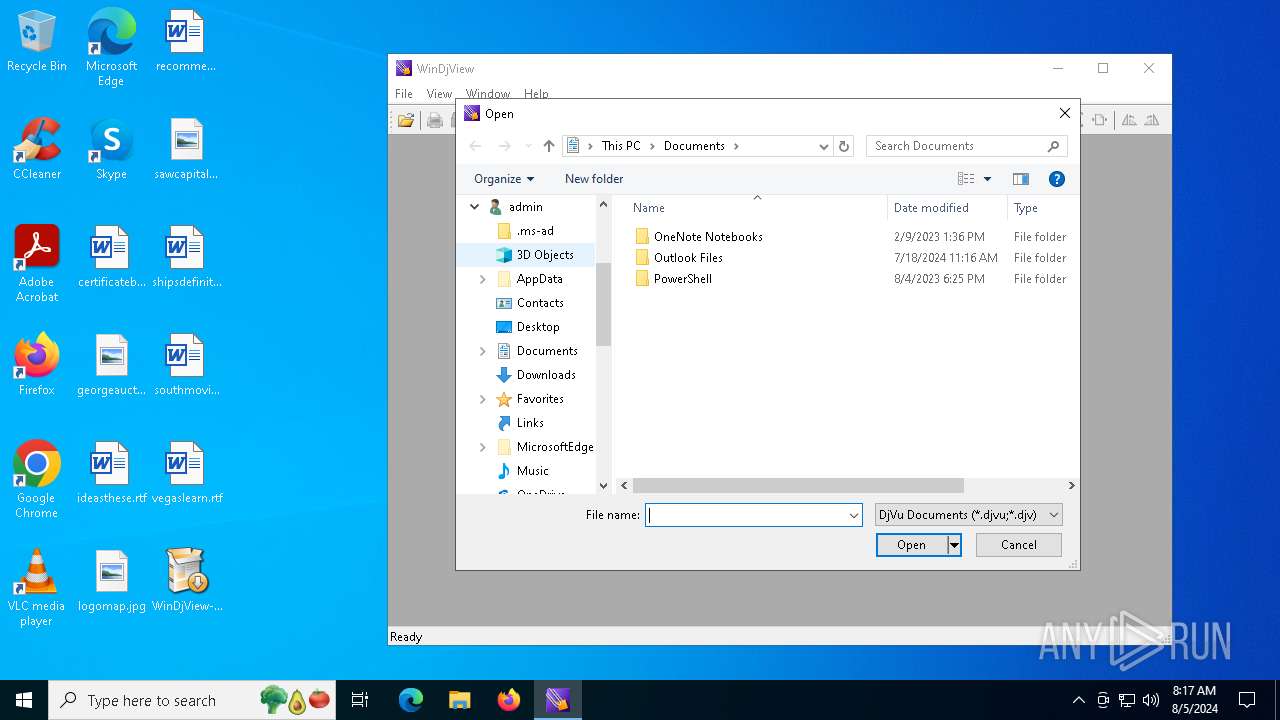Click the change view icon in Open dialog

pos(965,179)
